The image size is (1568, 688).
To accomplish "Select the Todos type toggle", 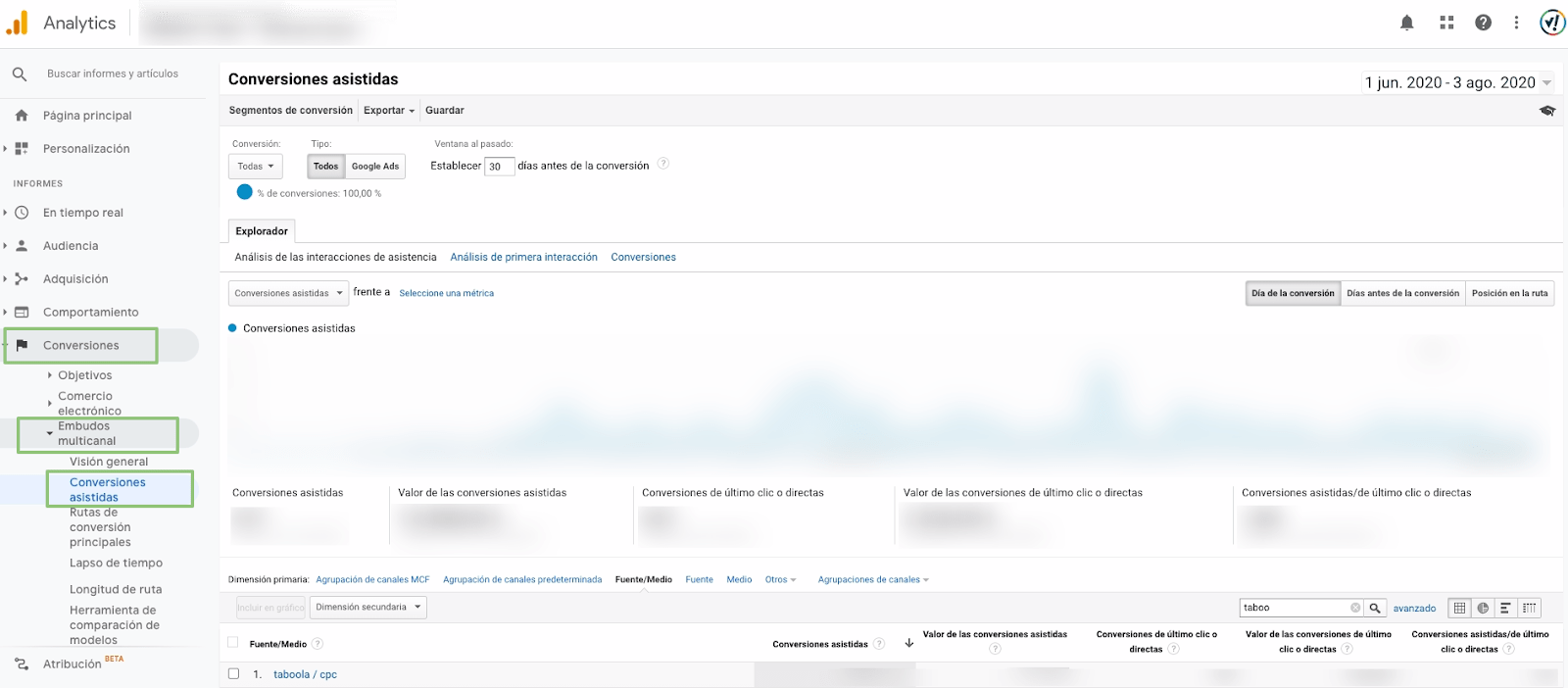I will (x=325, y=167).
